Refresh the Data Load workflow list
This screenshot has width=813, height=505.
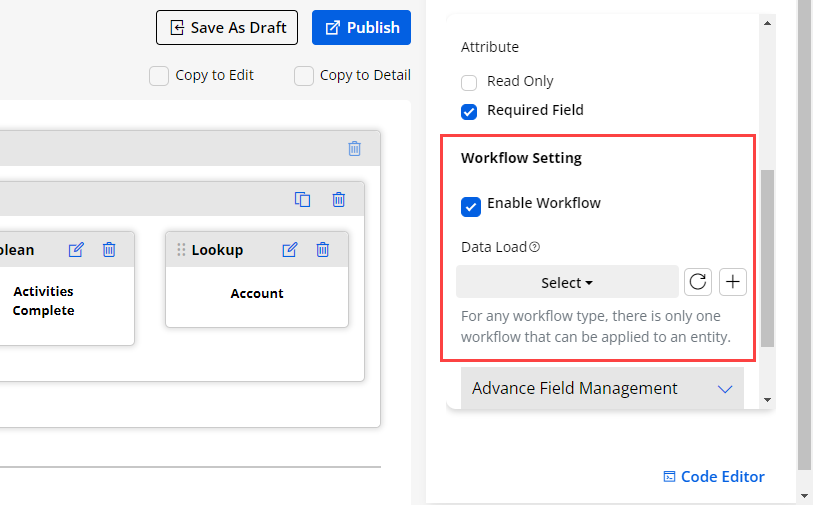(698, 282)
